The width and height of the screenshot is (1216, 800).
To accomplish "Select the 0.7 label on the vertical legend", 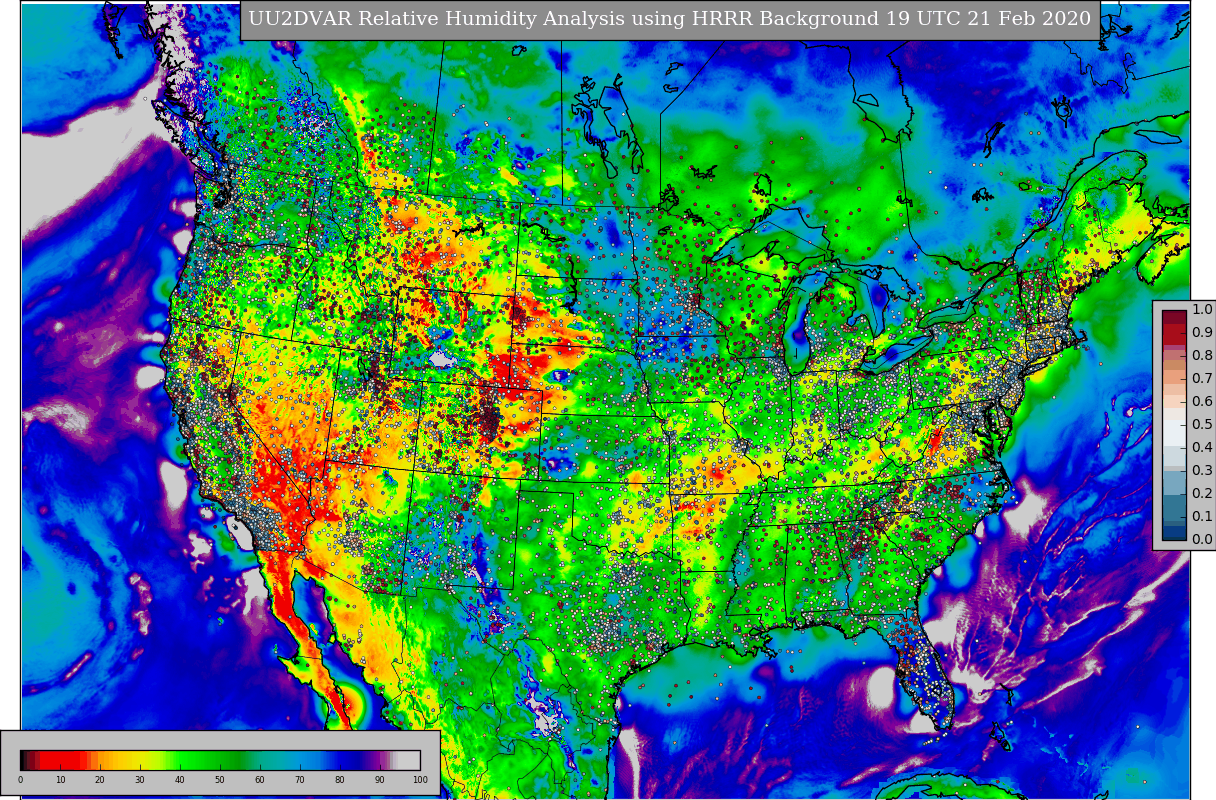I will pos(1202,379).
